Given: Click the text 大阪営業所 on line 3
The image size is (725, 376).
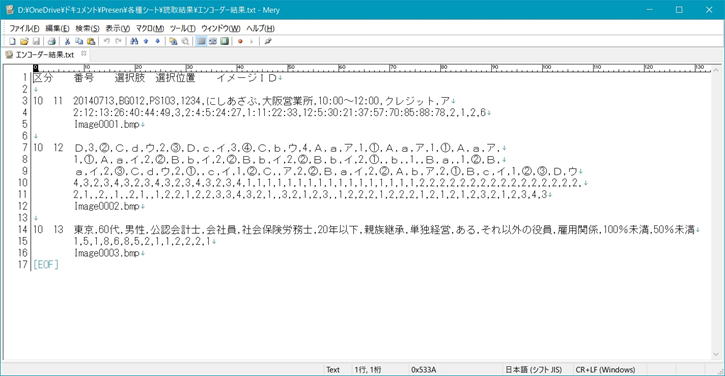Looking at the screenshot, I should [x=288, y=101].
